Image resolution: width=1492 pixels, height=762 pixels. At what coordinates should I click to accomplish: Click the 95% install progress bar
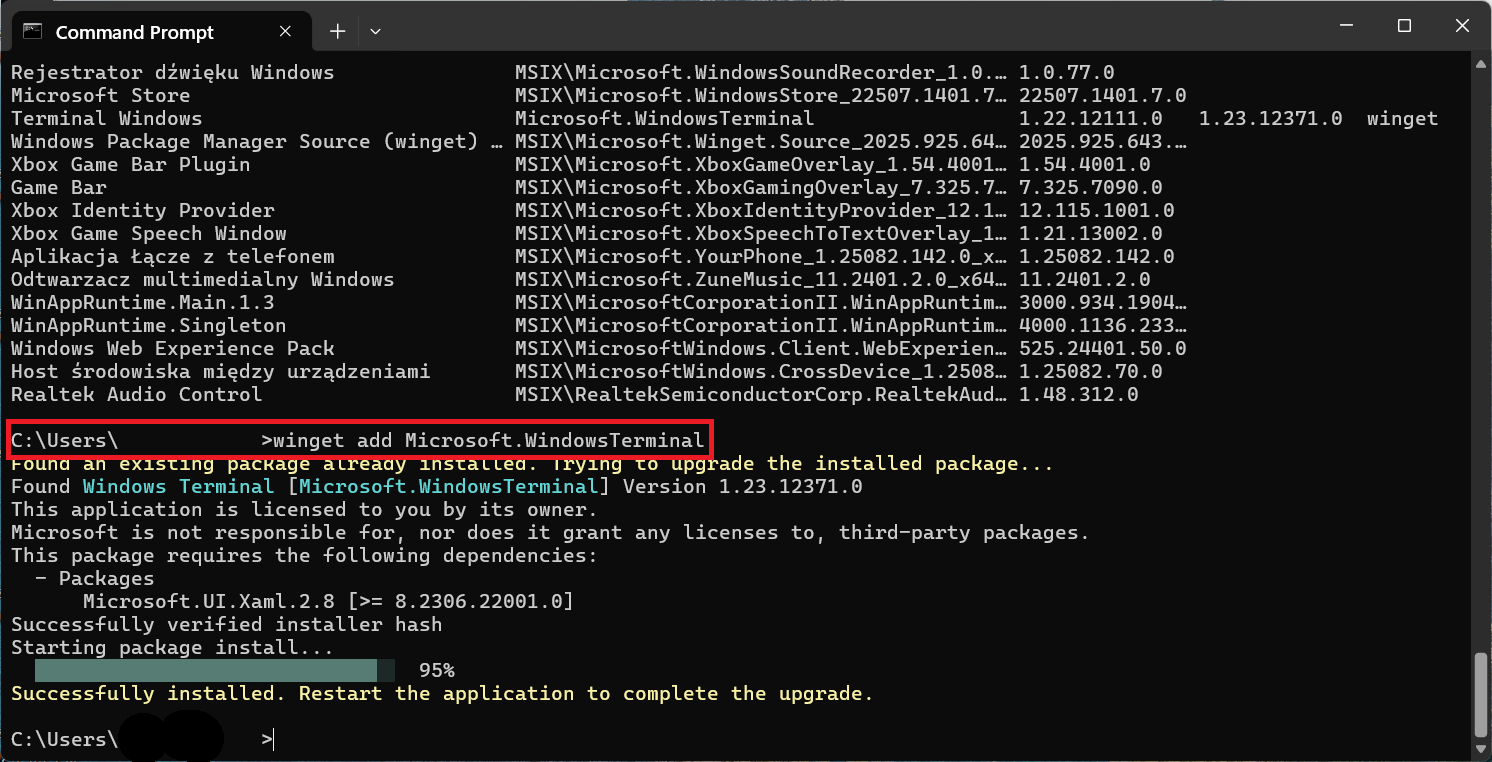pyautogui.click(x=215, y=670)
